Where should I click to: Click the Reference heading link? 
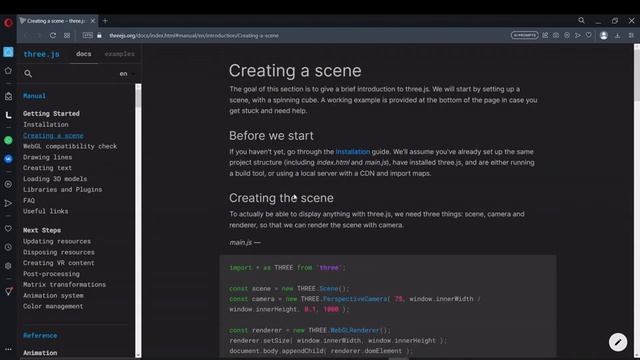pos(40,336)
